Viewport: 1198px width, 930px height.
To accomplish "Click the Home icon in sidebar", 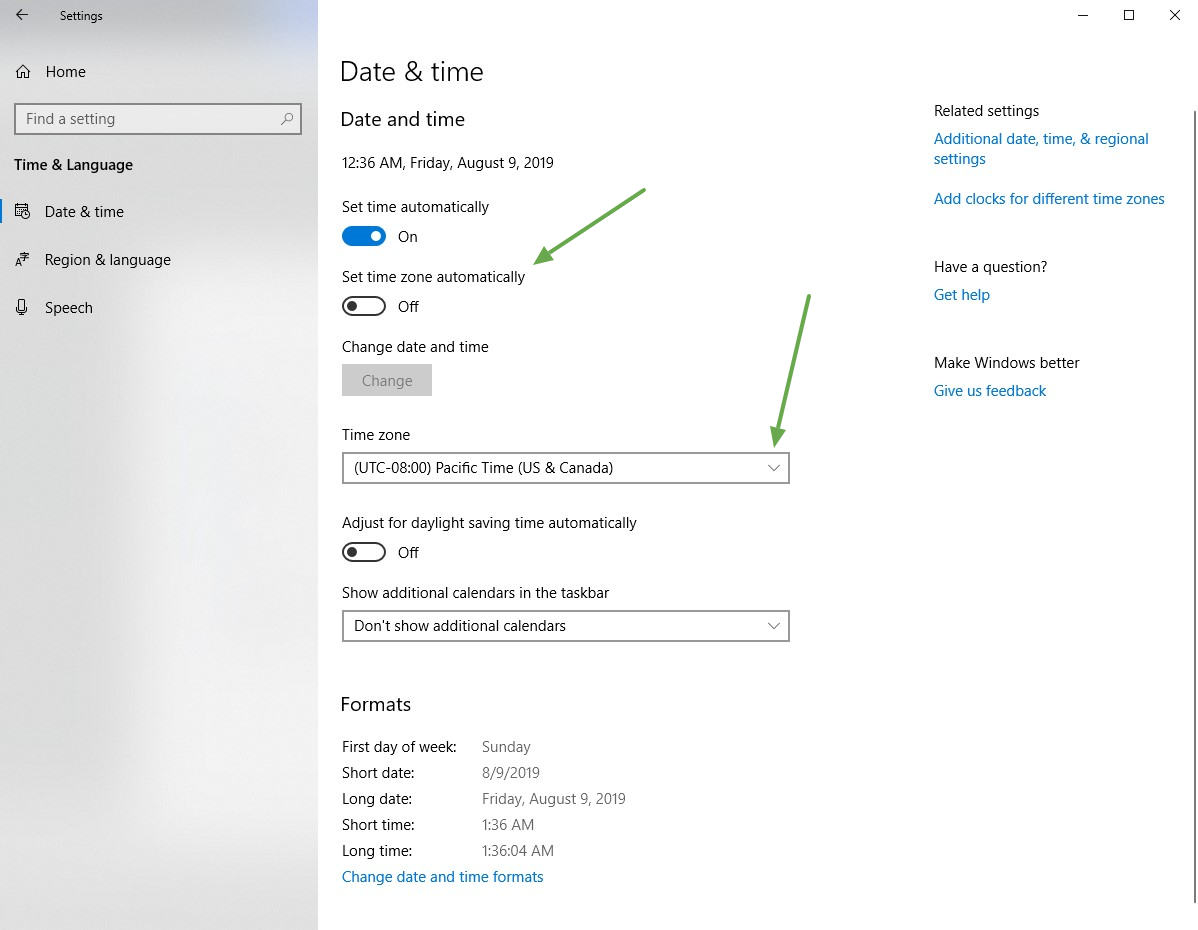I will click(23, 72).
